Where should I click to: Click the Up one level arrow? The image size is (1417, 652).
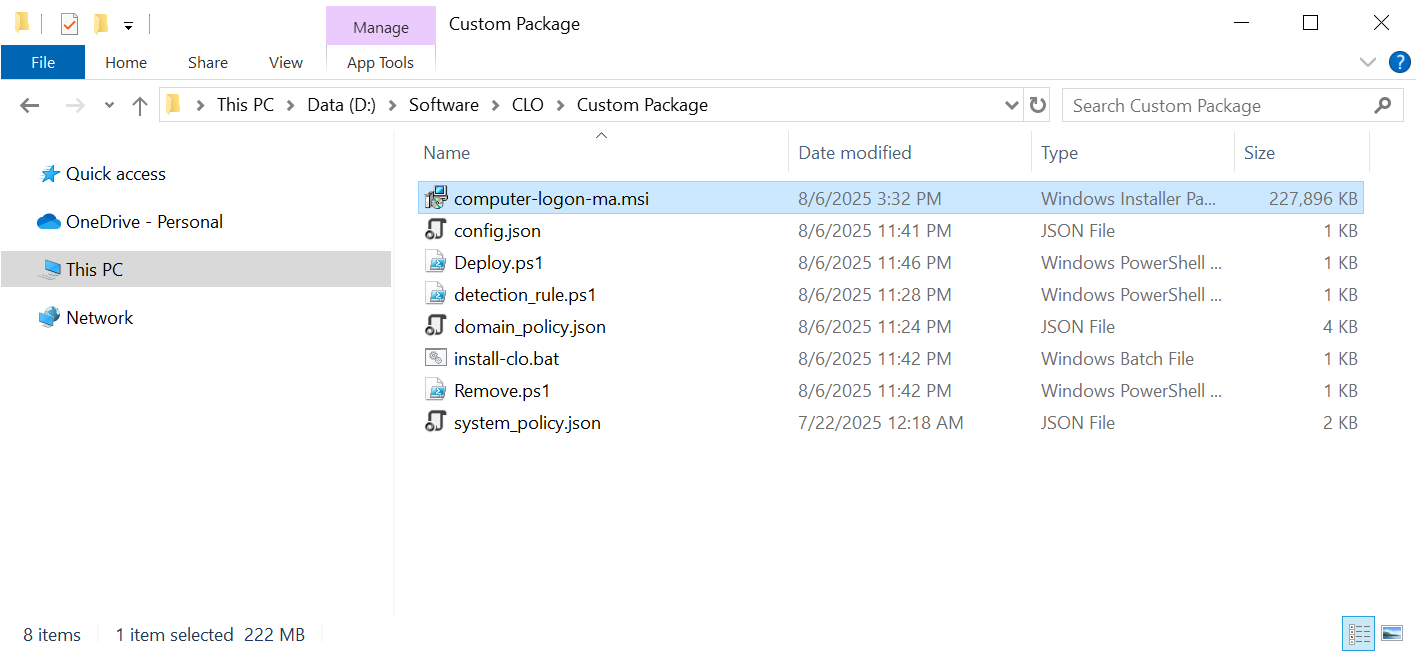coord(140,106)
